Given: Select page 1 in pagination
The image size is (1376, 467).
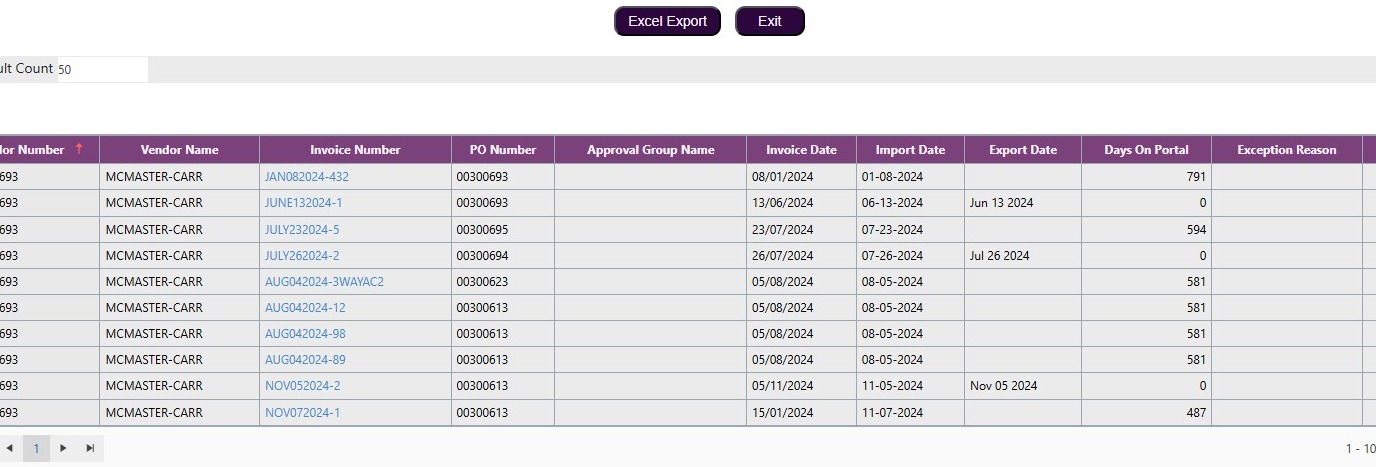Looking at the screenshot, I should coord(36,448).
